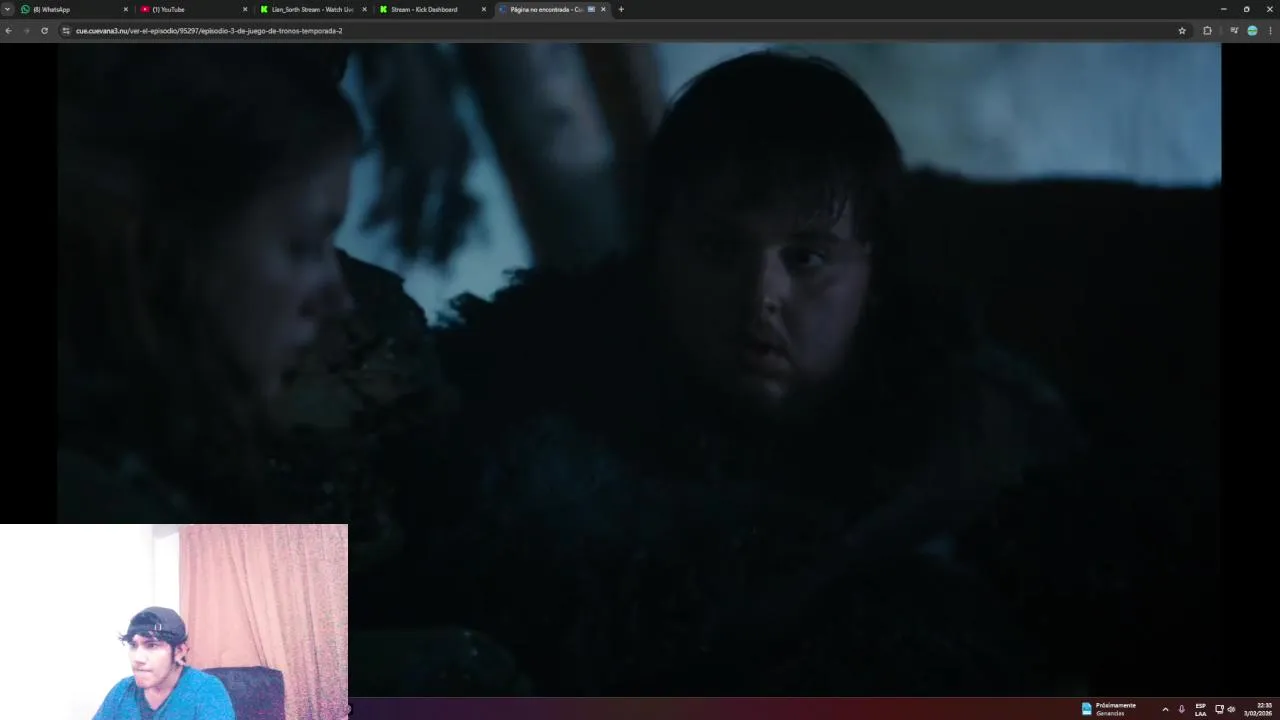
Task: Open the Chrome three-dot menu
Action: click(x=1270, y=31)
